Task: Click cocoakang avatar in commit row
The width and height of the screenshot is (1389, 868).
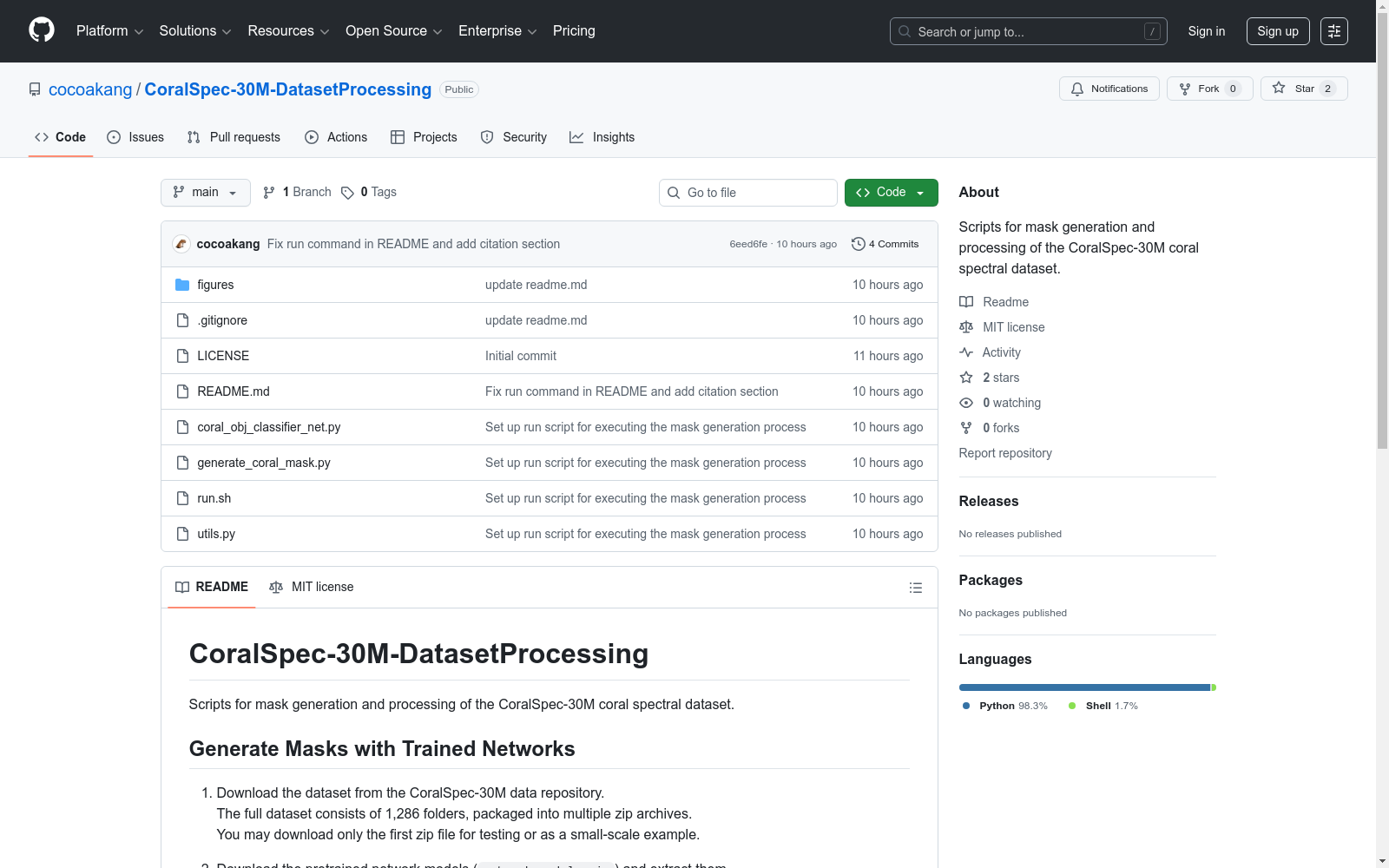Action: click(x=181, y=244)
